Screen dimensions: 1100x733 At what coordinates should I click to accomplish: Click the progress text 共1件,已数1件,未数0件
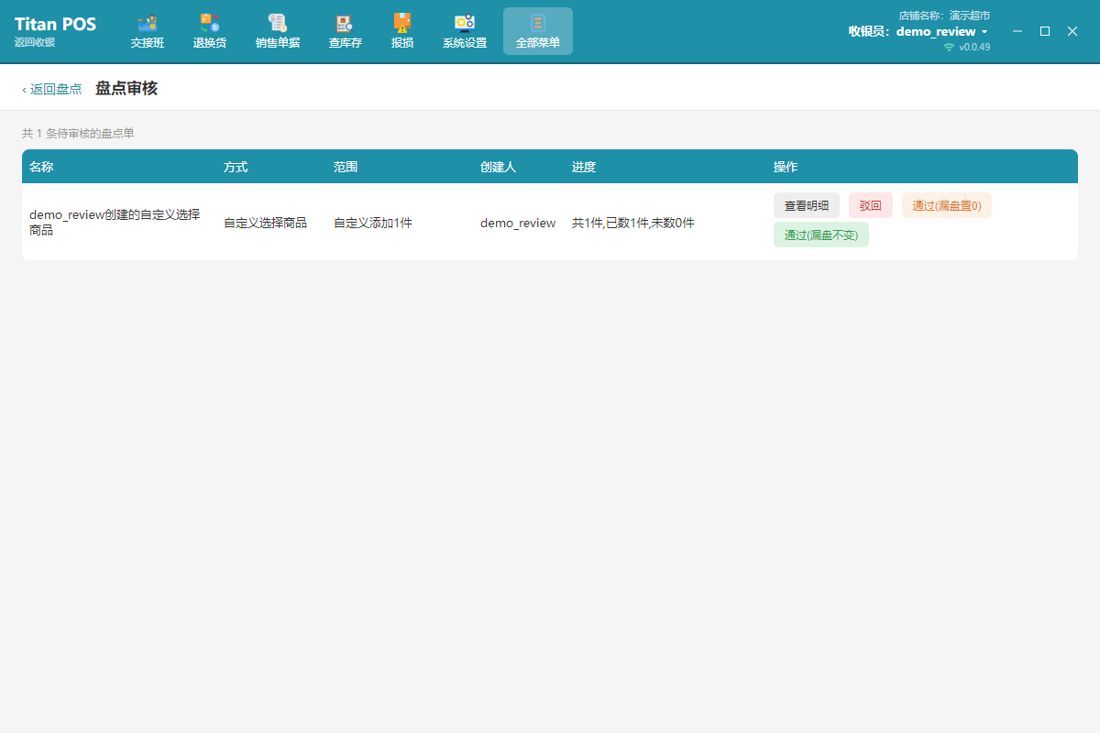tap(633, 223)
